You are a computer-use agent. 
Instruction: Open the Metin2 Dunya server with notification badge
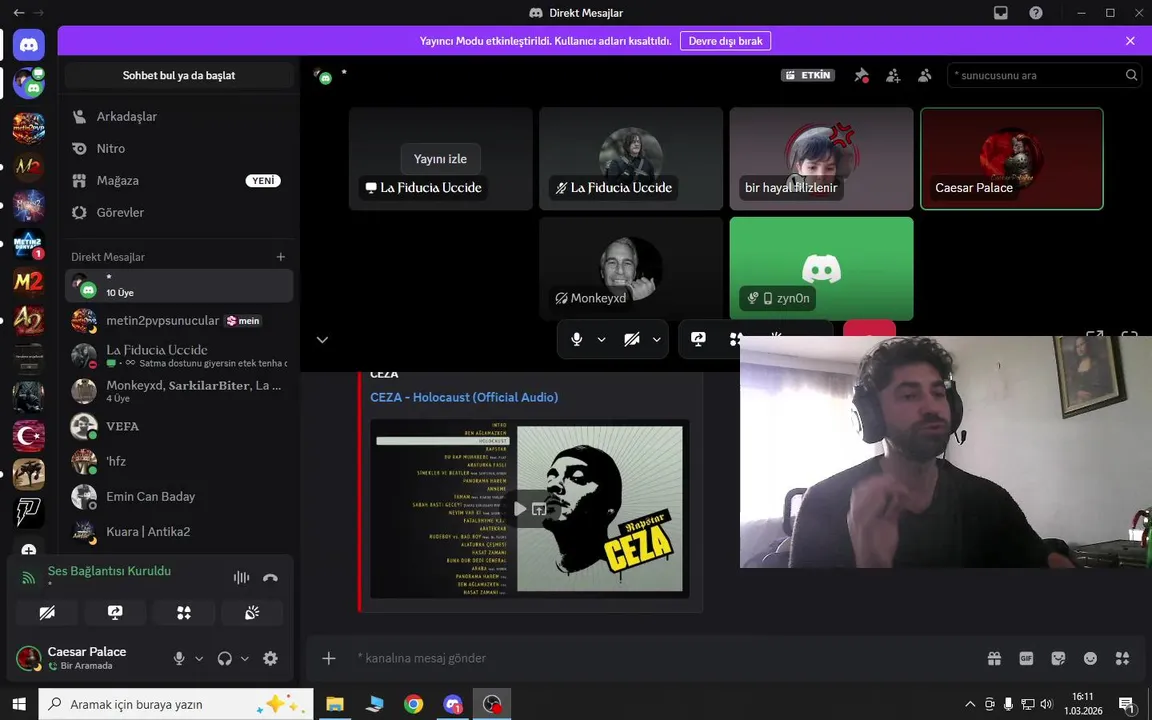(29, 243)
